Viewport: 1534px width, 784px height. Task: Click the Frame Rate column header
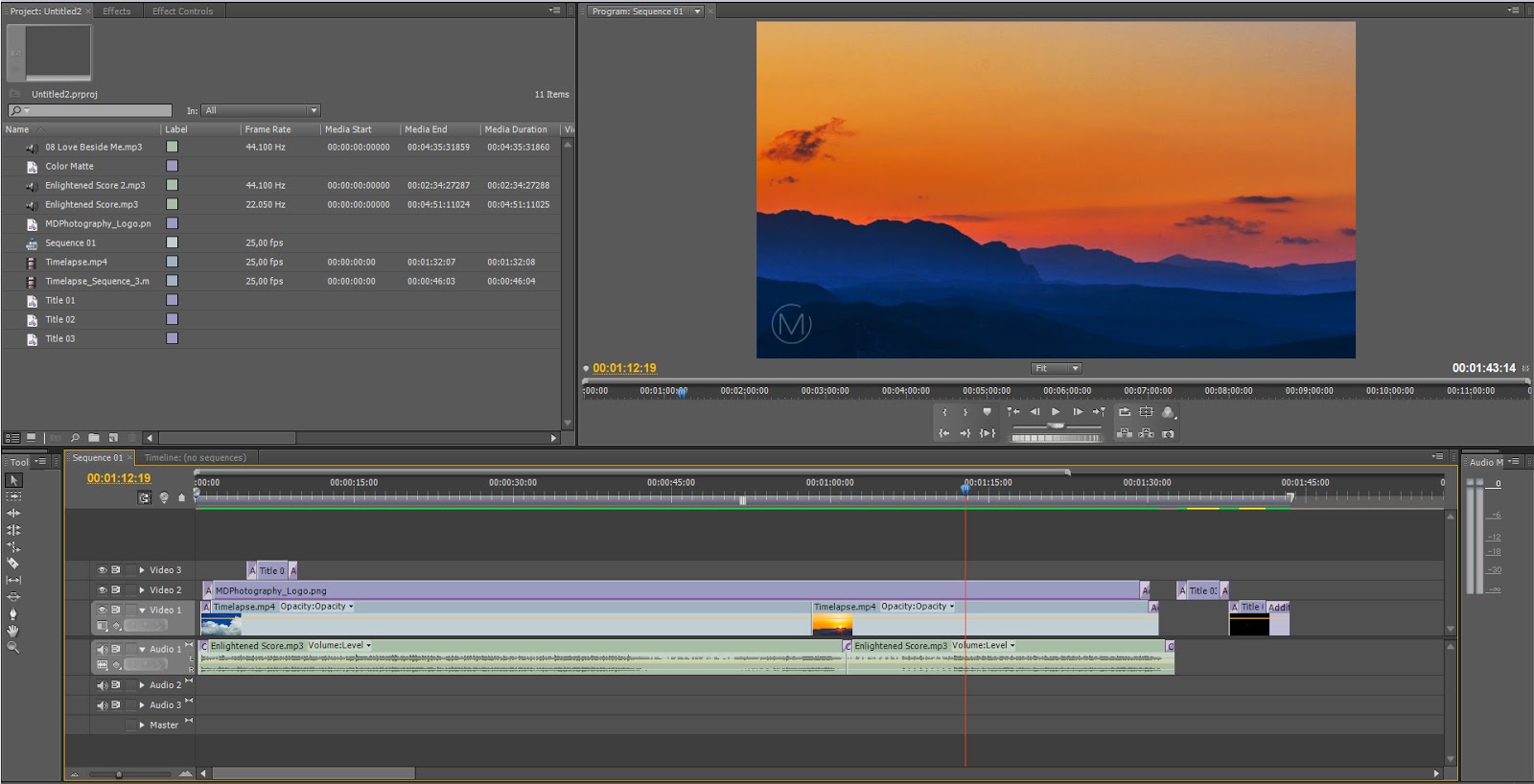click(267, 129)
